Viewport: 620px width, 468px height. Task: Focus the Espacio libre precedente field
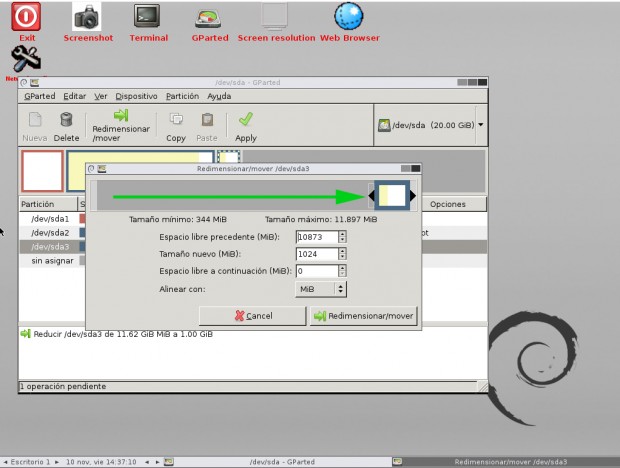(317, 237)
